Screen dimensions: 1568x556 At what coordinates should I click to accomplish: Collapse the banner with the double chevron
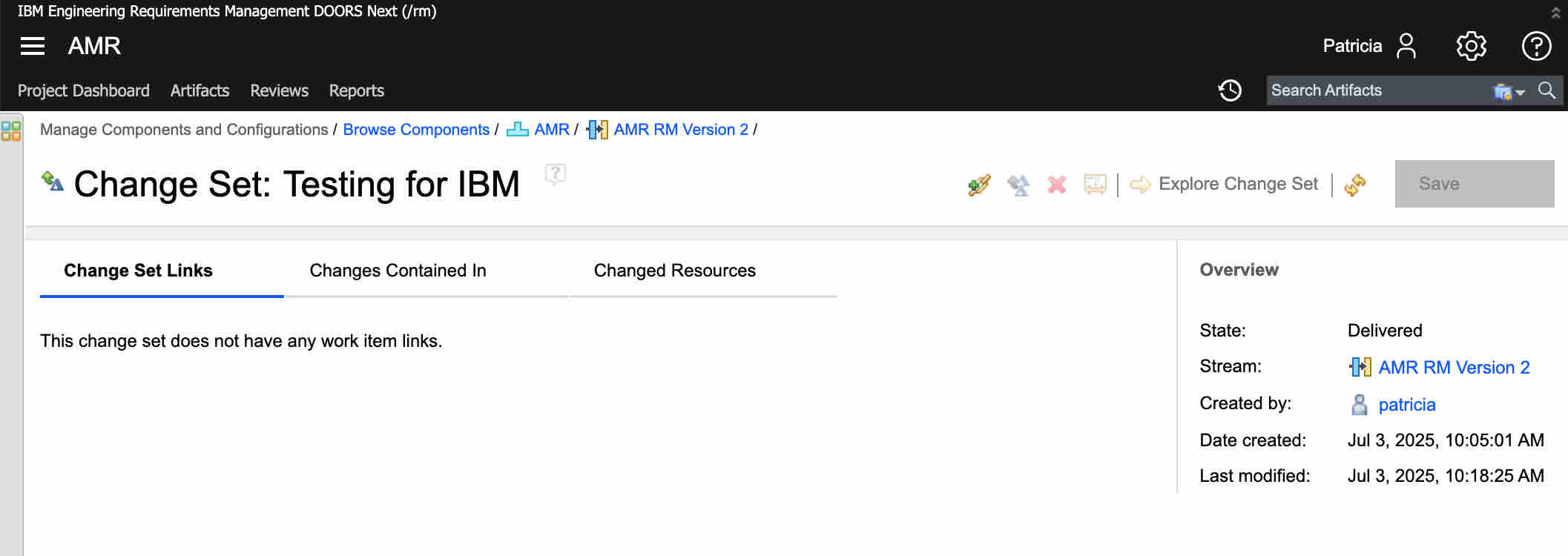point(1555,13)
